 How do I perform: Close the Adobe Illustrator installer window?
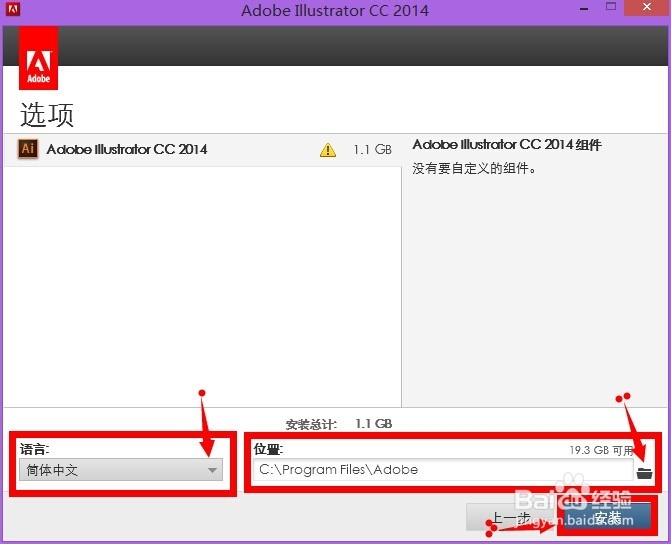point(647,7)
